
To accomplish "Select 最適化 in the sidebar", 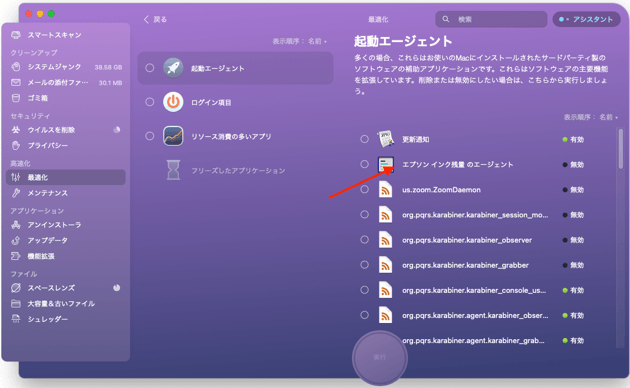I will [66, 177].
